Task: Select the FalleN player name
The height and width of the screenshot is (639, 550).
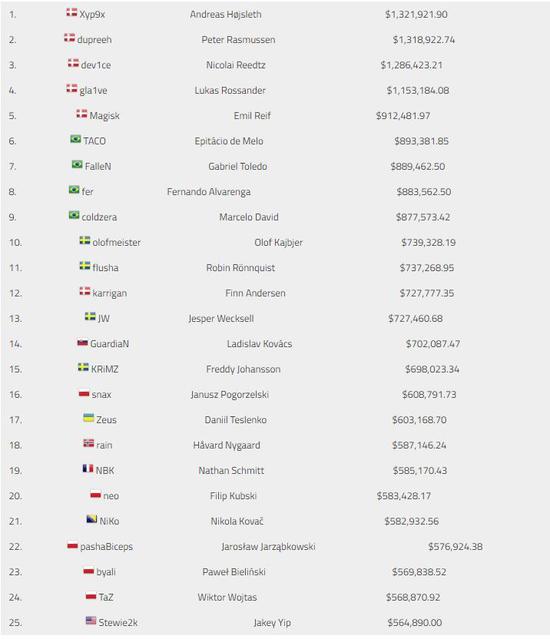Action: click(x=98, y=166)
